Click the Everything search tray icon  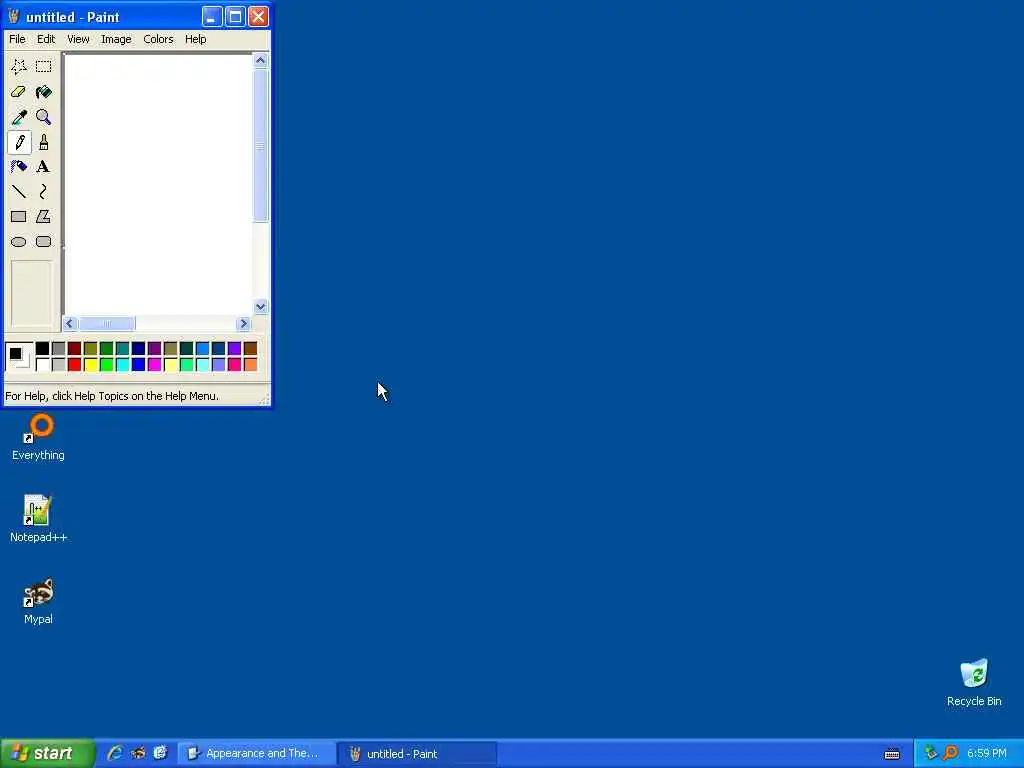(x=951, y=753)
